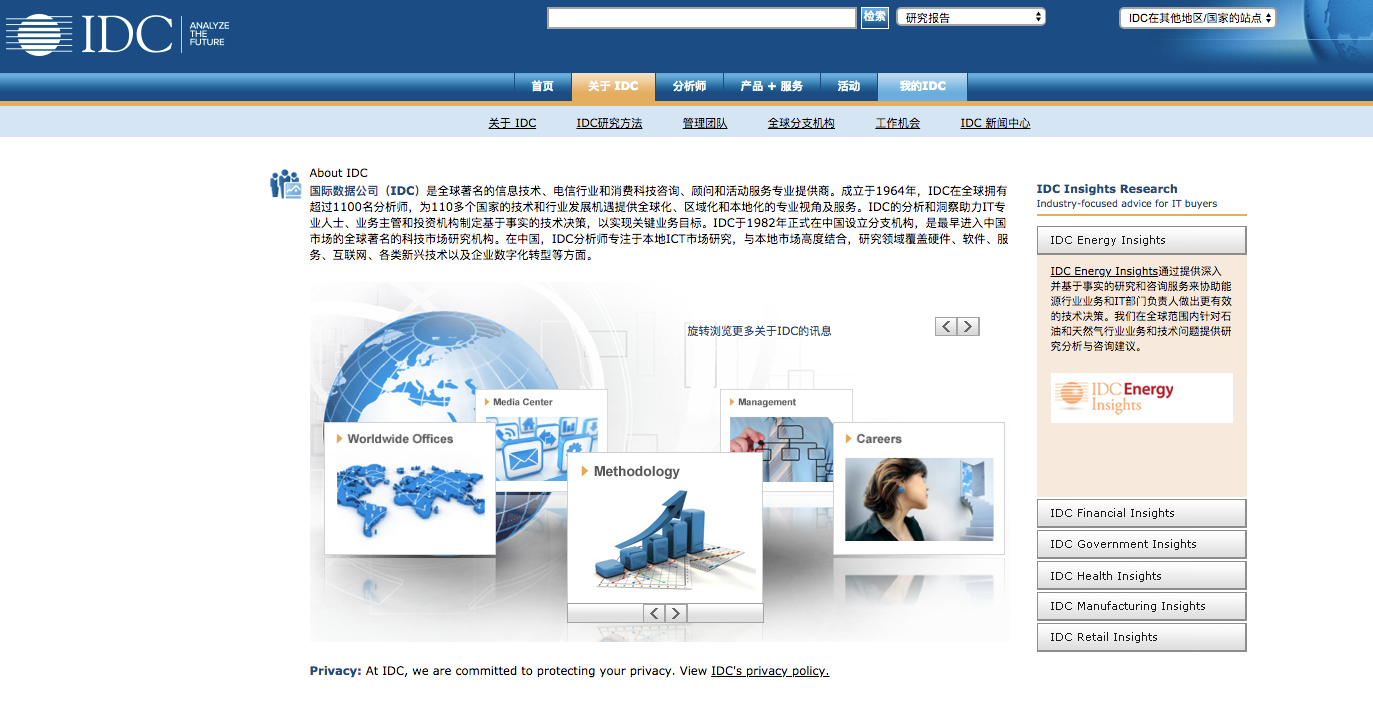Expand IDC Financial Insights section

click(1141, 513)
